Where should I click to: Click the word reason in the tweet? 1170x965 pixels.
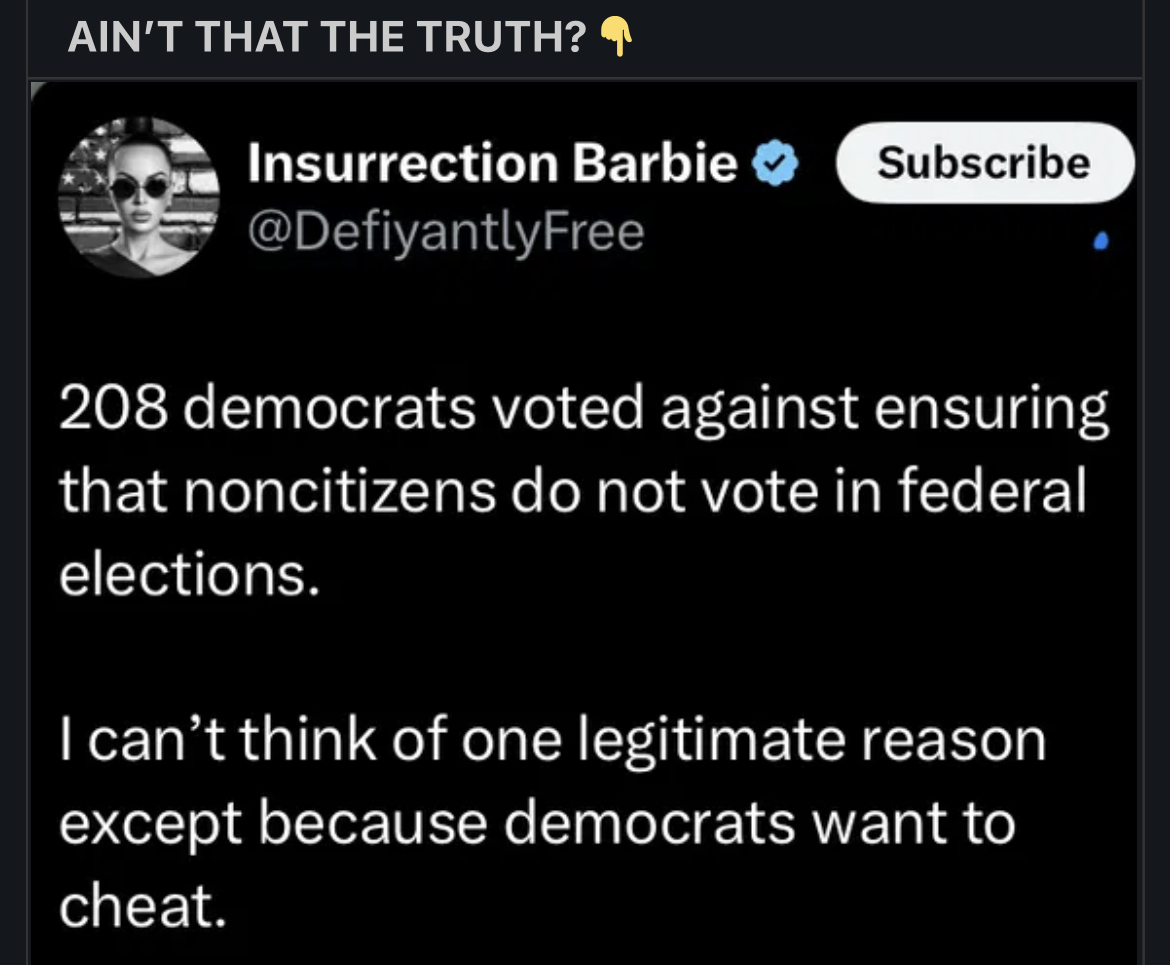coord(953,741)
